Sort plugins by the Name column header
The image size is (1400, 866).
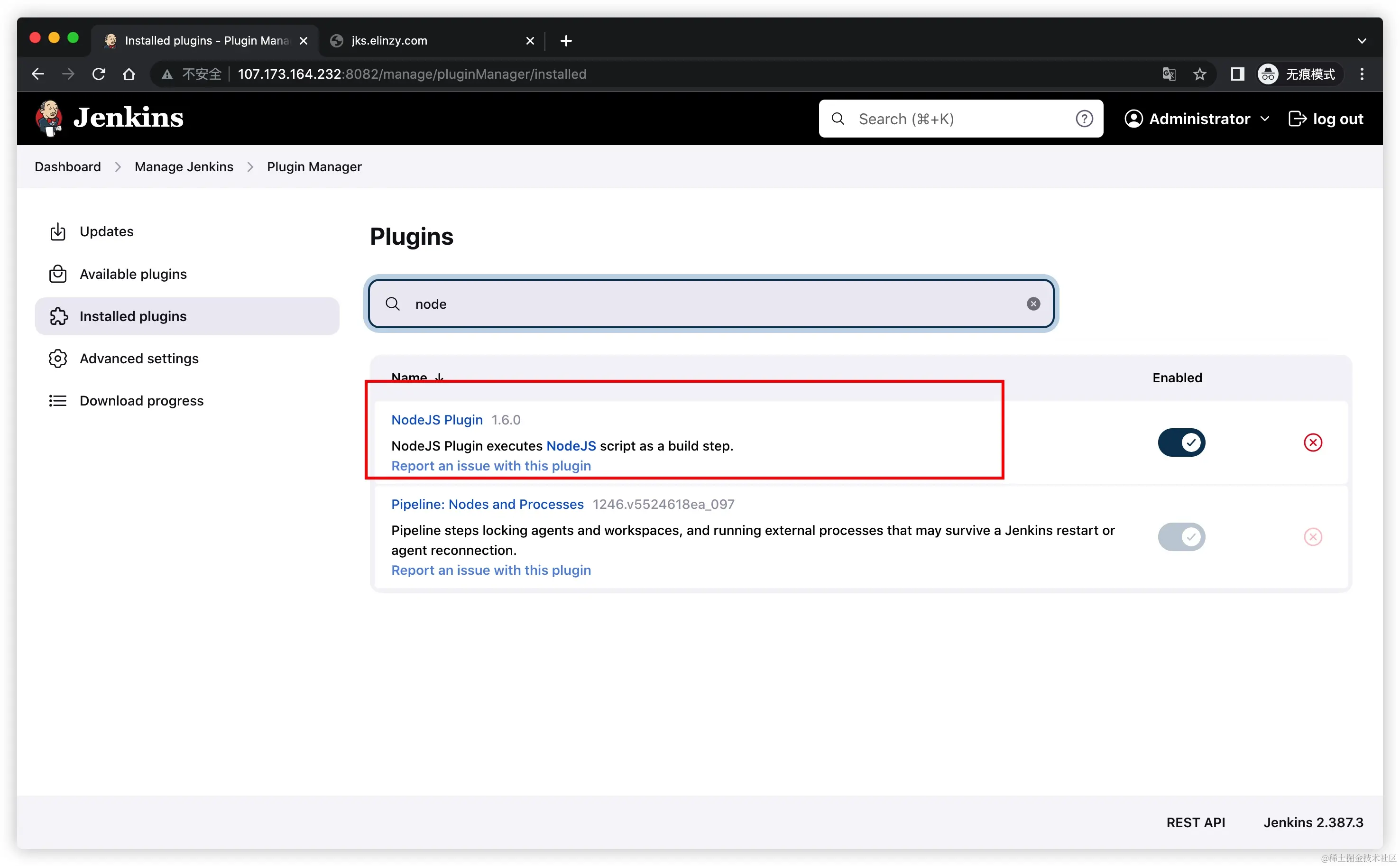(x=417, y=378)
